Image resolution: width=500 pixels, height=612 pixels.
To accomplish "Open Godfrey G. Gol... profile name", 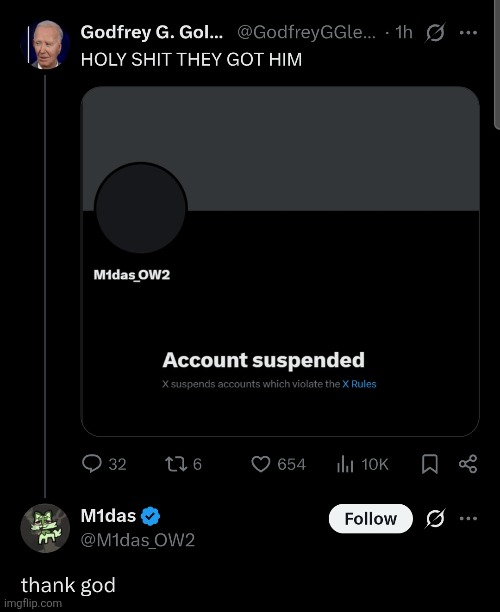I will click(x=152, y=32).
